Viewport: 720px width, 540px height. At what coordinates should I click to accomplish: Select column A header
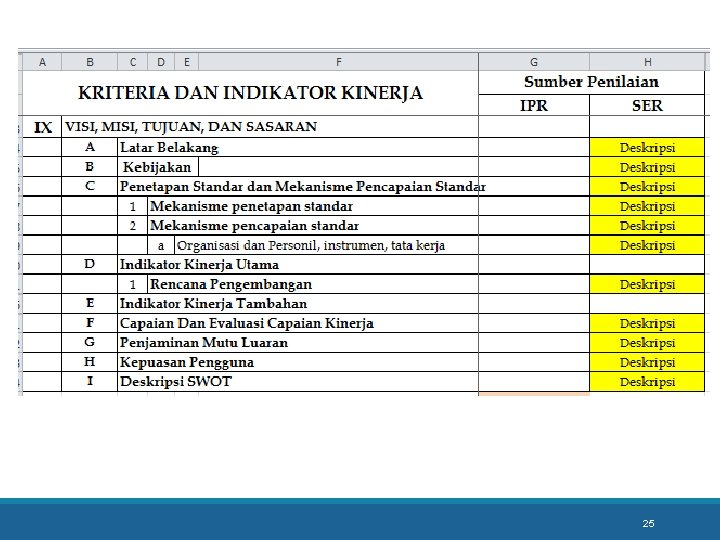(42, 62)
